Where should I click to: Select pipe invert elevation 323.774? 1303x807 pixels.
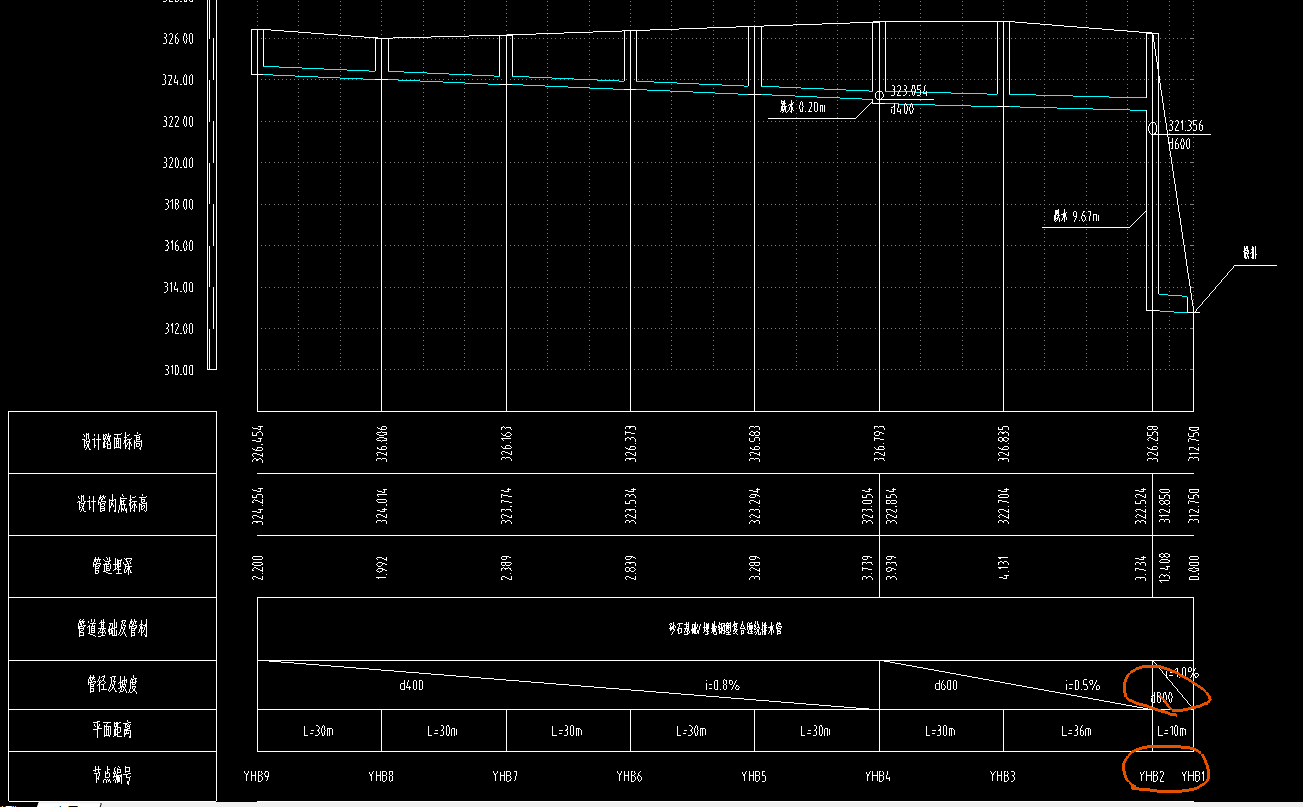[506, 505]
